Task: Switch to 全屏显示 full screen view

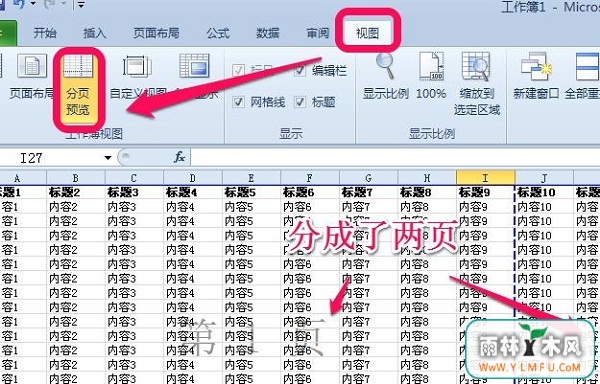Action: point(195,76)
